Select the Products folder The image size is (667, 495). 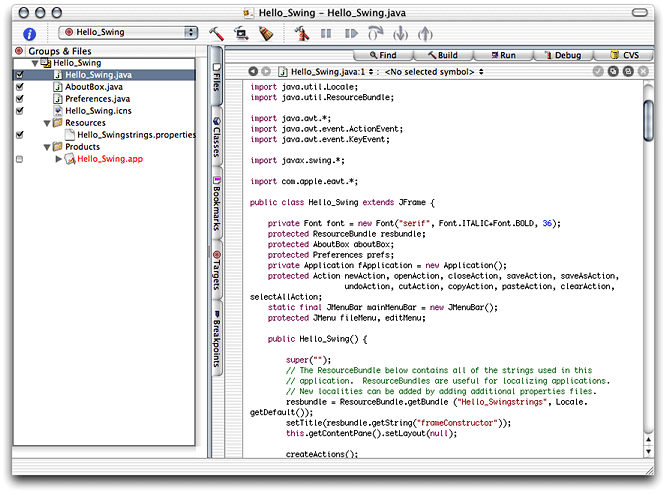83,147
